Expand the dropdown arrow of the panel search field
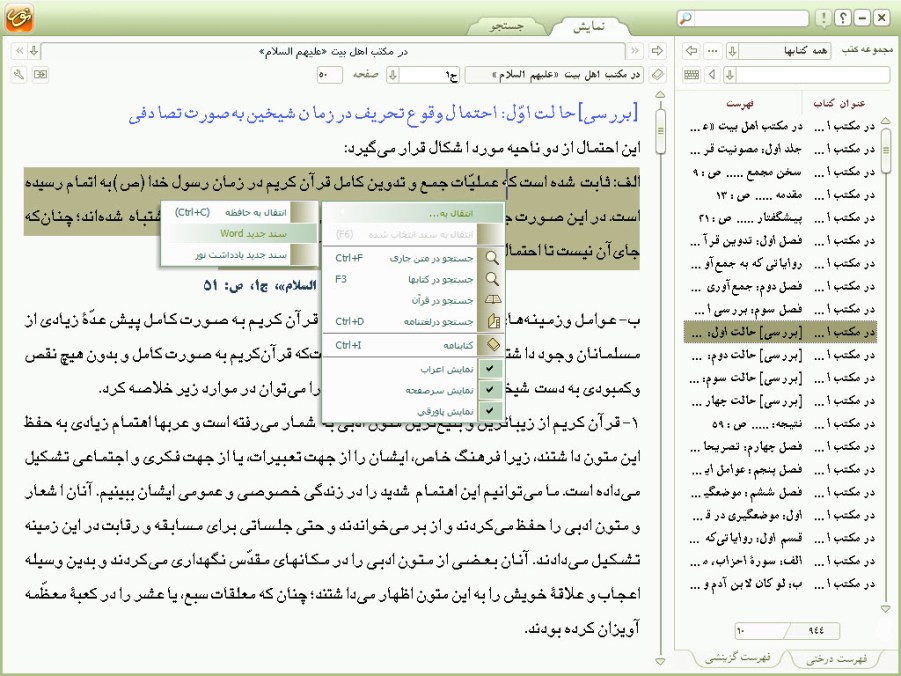Image resolution: width=901 pixels, height=676 pixels. [730, 75]
